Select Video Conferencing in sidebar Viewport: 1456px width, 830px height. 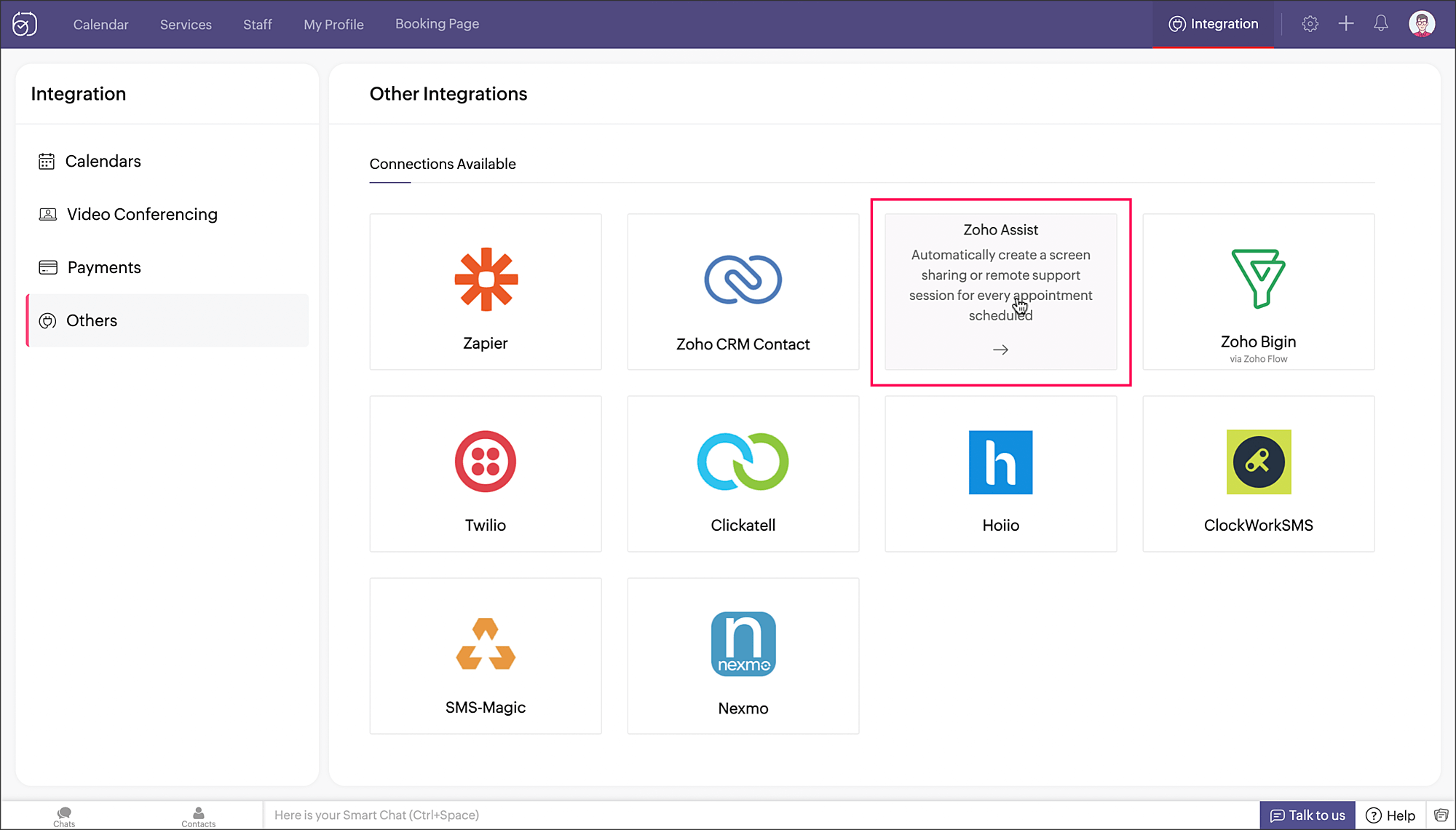[167, 214]
